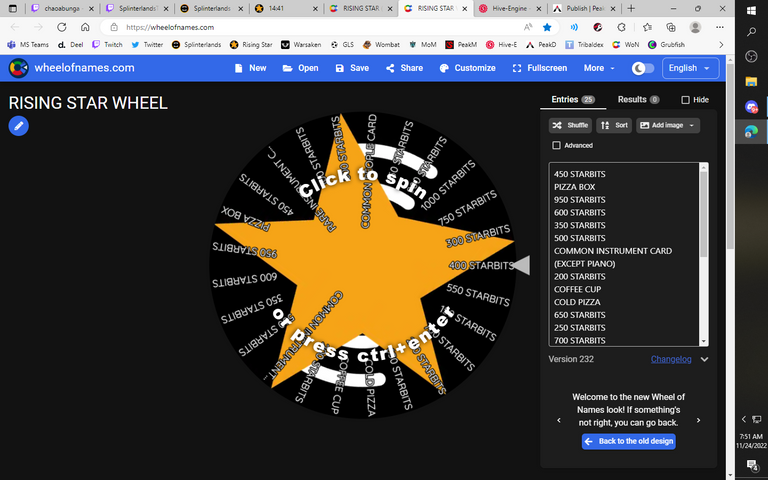This screenshot has height=480, width=768.
Task: Click the 700 STARBITS entry line
Action: pos(579,340)
